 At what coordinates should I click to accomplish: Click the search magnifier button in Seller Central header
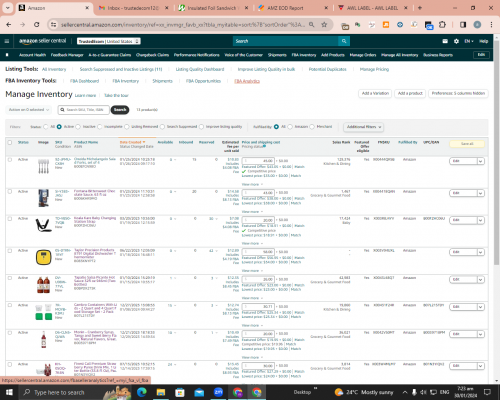point(344,41)
